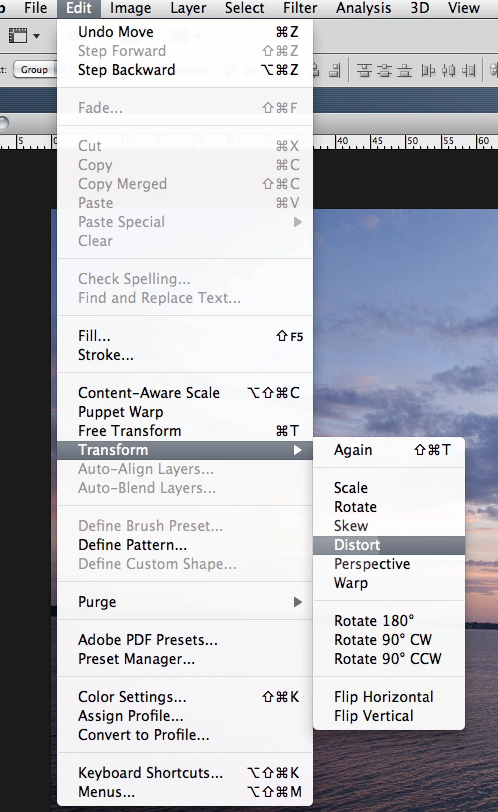The width and height of the screenshot is (498, 812).
Task: Open the Image menu
Action: click(130, 8)
